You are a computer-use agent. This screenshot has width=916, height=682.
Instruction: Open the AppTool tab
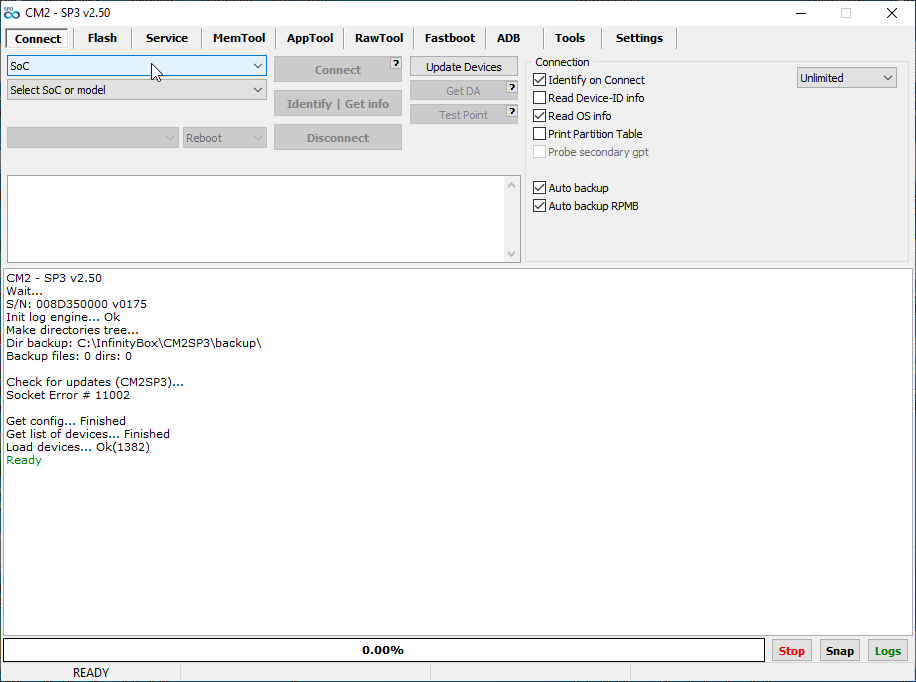[310, 38]
